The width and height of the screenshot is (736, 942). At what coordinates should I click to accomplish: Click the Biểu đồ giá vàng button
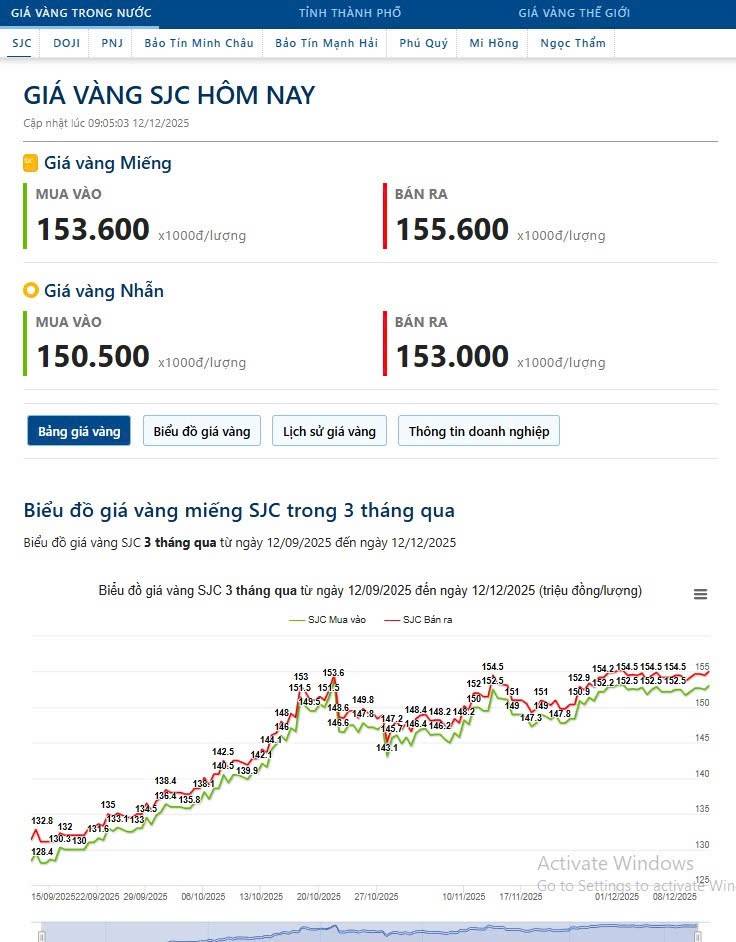[x=202, y=430]
